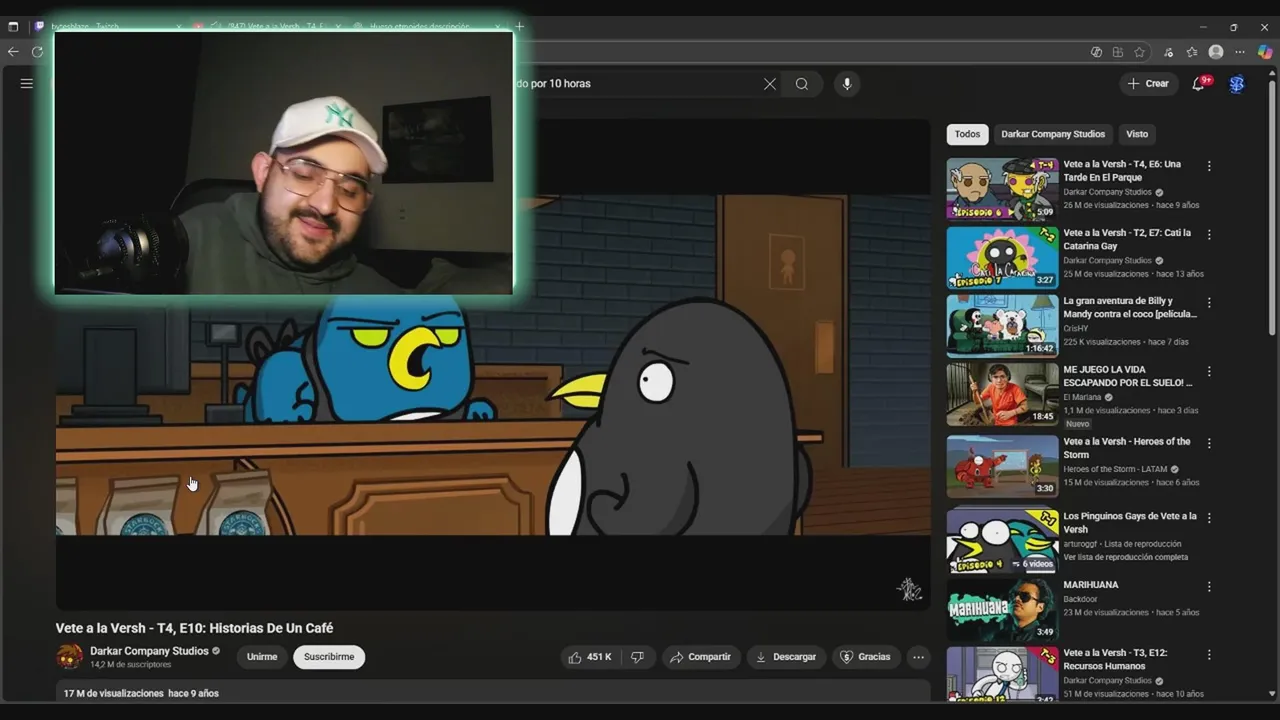The width and height of the screenshot is (1280, 720).
Task: Select the Visto filter chip
Action: point(1137,134)
